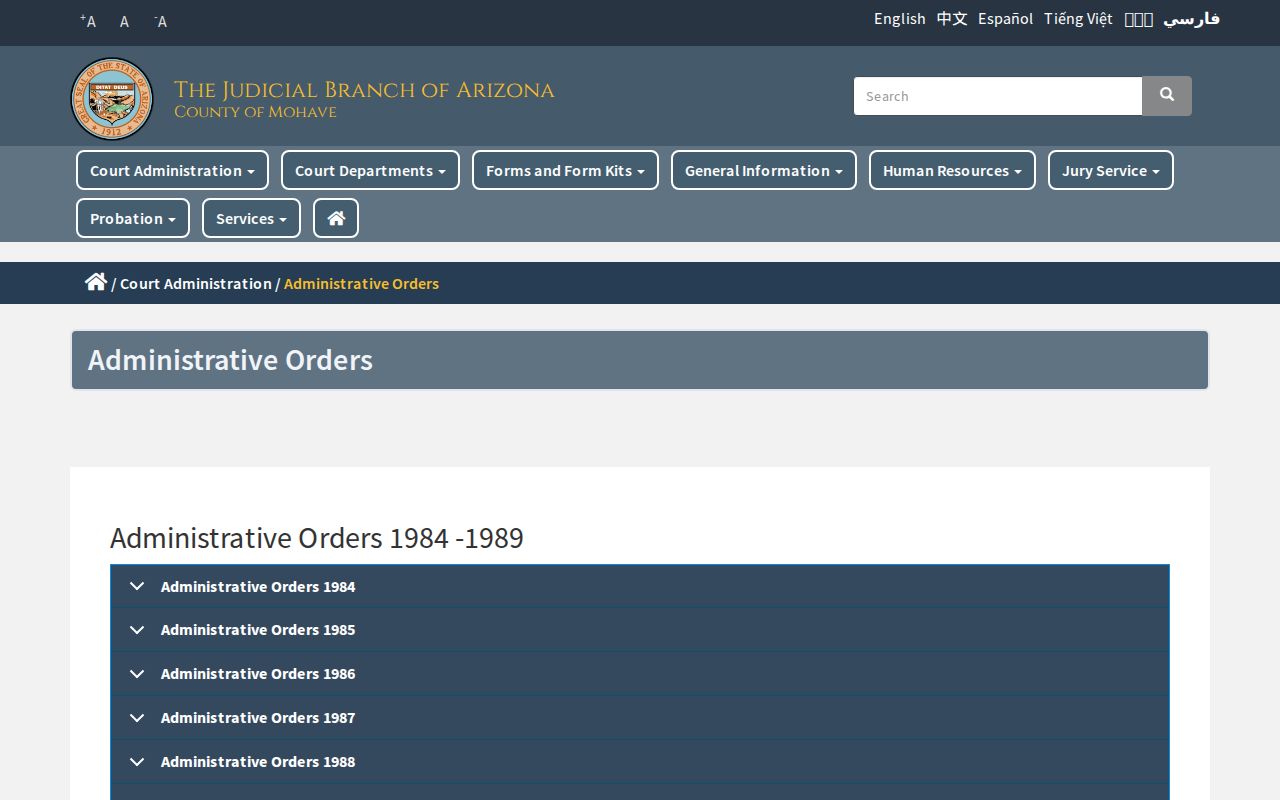The height and width of the screenshot is (800, 1280).
Task: Click The Judicial Branch of Arizona title
Action: (x=364, y=90)
